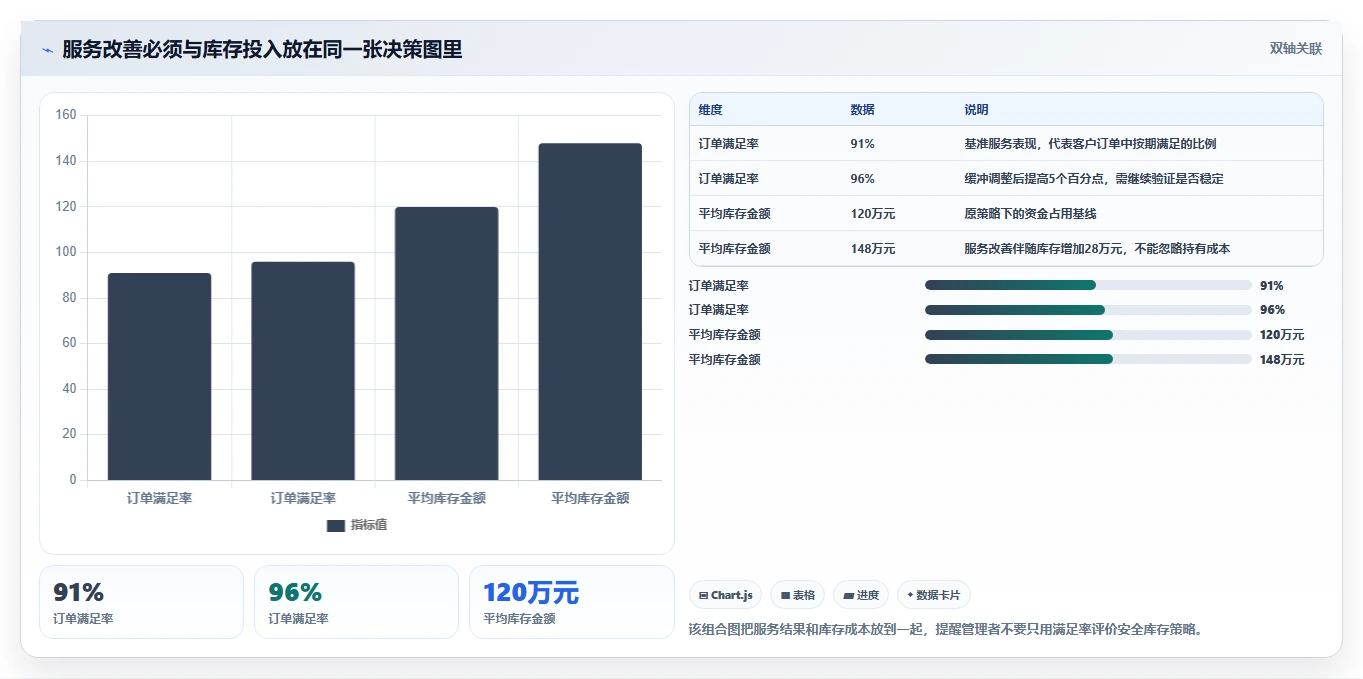This screenshot has width=1363, height=679.
Task: Click the progress bar labeled 148万元
Action: [x=1088, y=359]
